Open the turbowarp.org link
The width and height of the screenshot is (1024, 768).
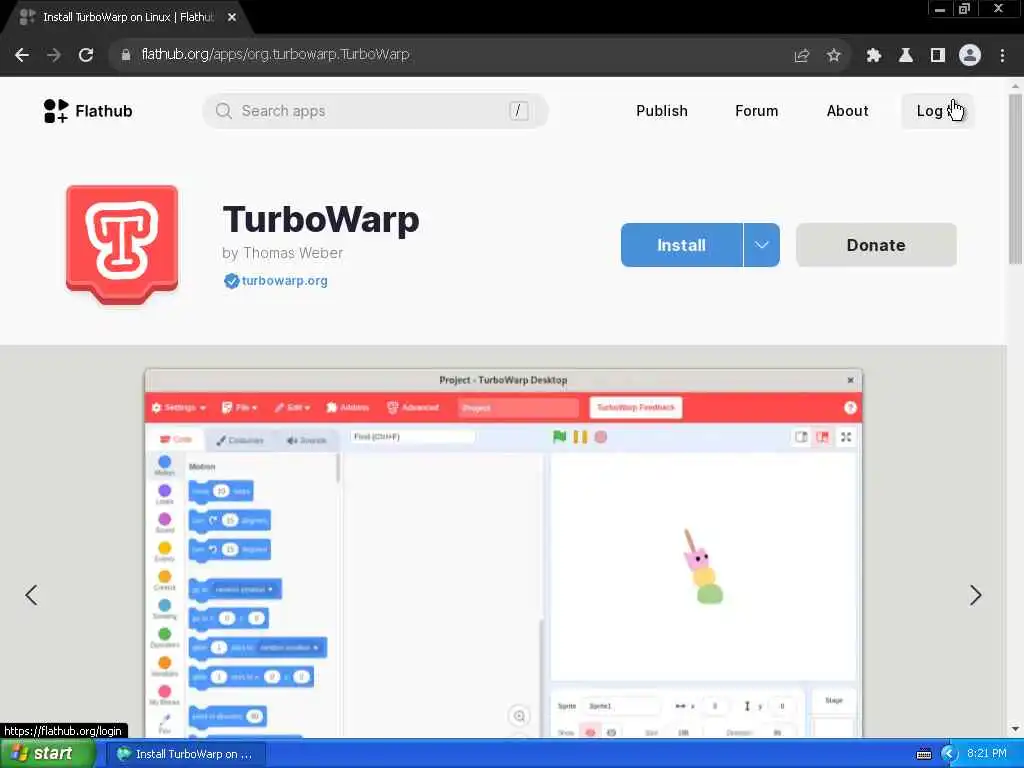[285, 281]
